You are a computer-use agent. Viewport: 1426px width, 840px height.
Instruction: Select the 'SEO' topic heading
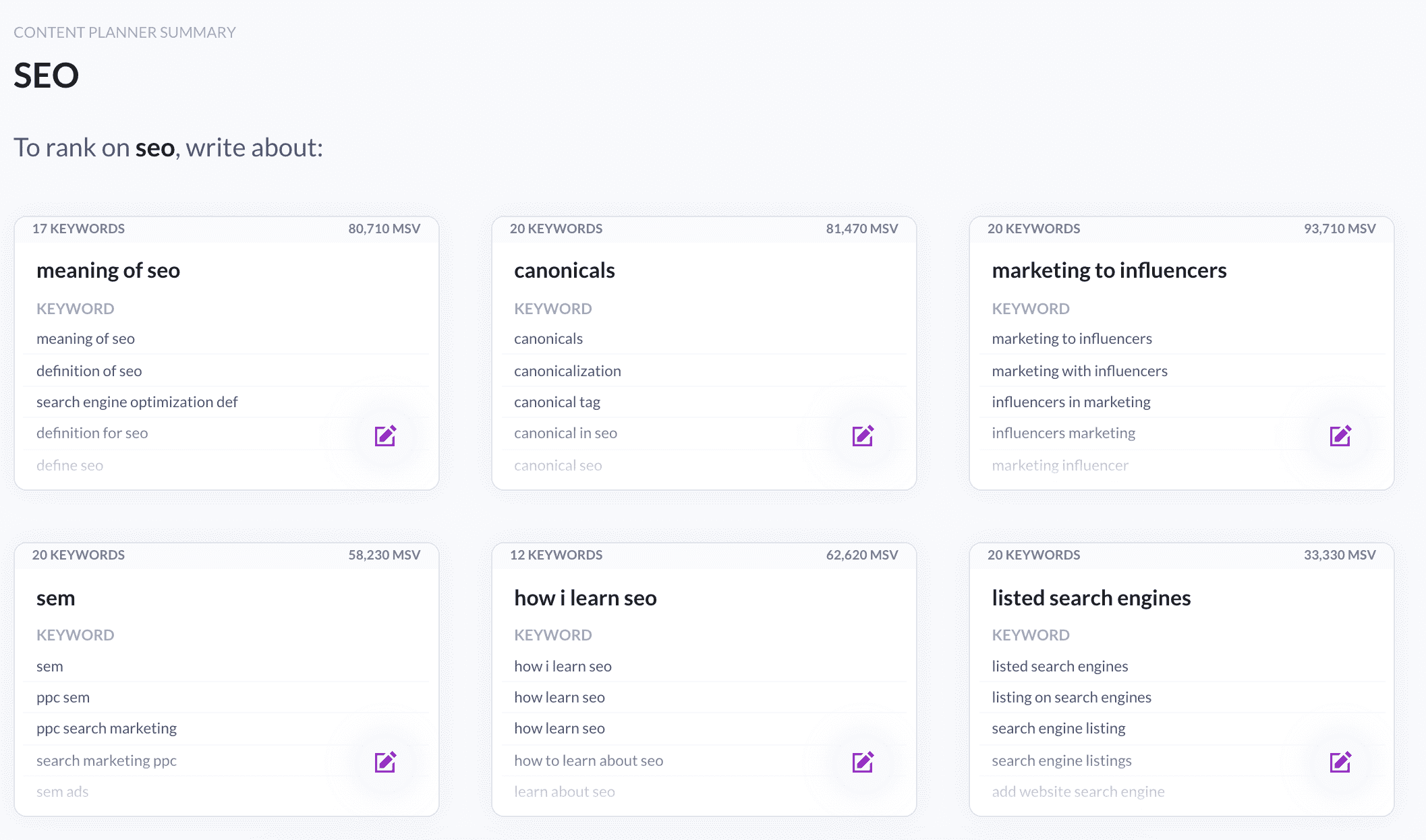click(x=45, y=75)
